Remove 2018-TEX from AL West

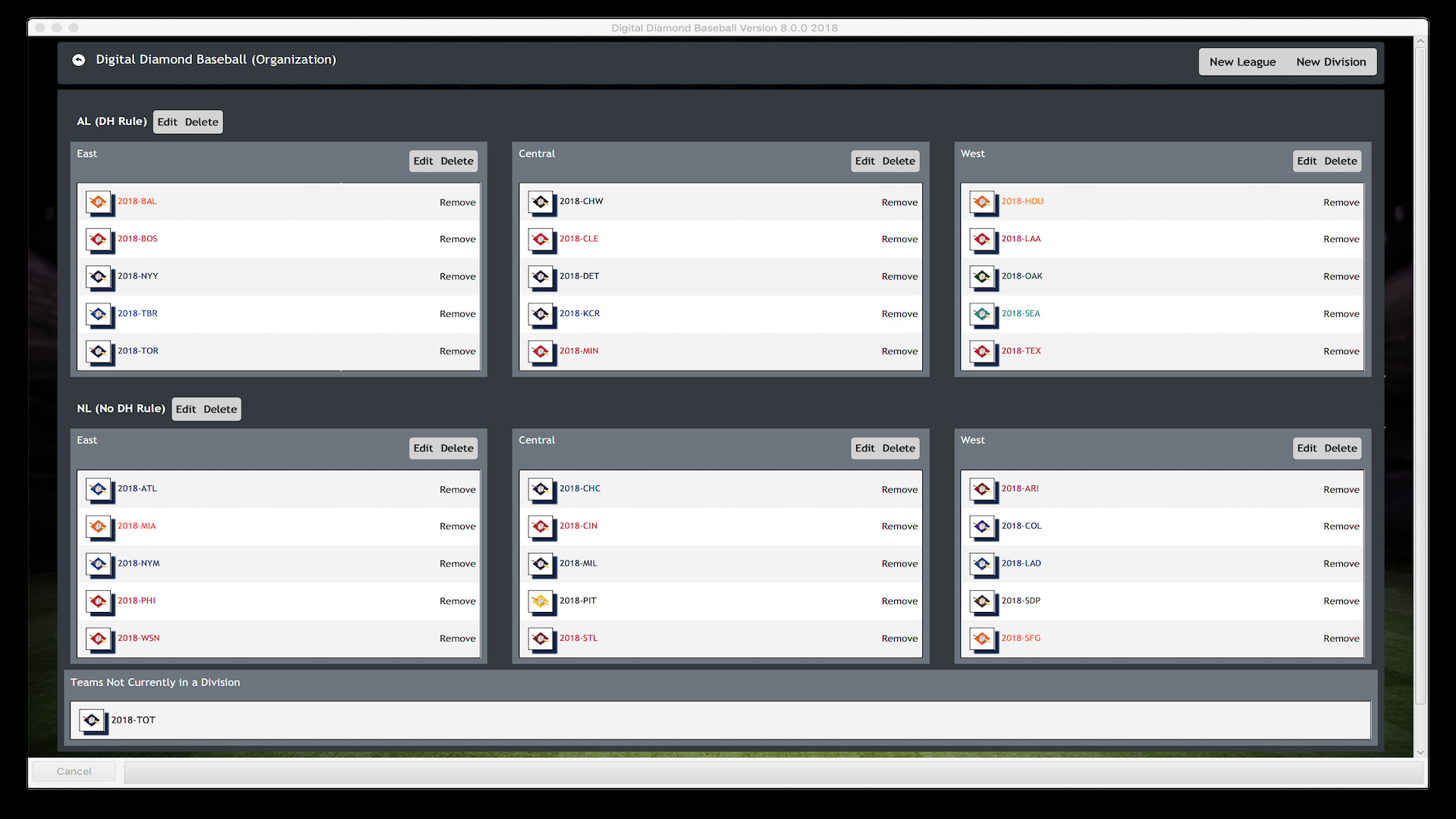[x=1341, y=351]
